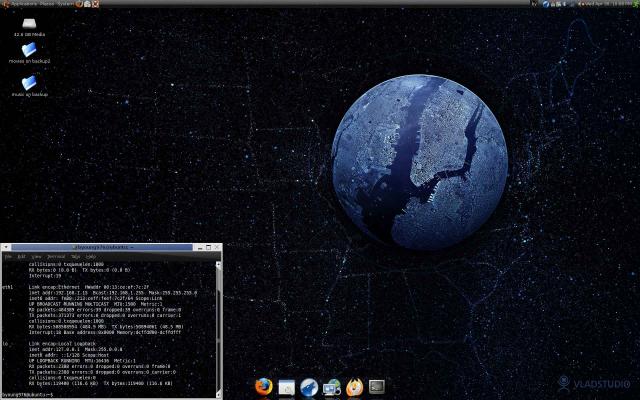Launch Firefox from the bottom dock
This screenshot has height=400, width=640.
264,386
